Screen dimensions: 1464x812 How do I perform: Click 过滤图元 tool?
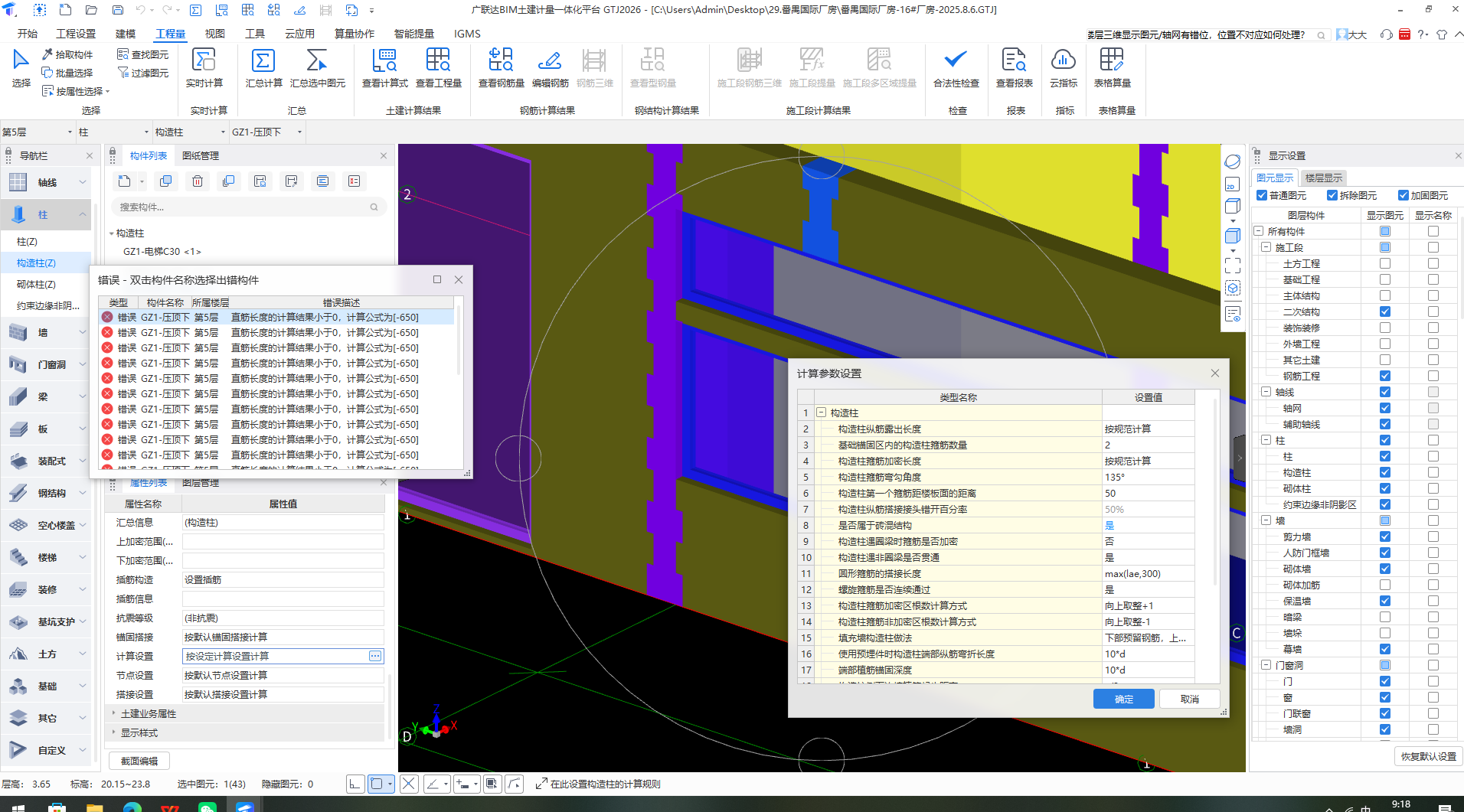click(143, 73)
